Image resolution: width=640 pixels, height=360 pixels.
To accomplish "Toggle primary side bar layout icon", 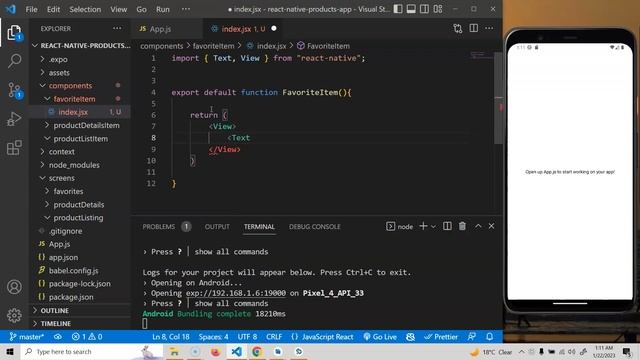I will 398,9.
